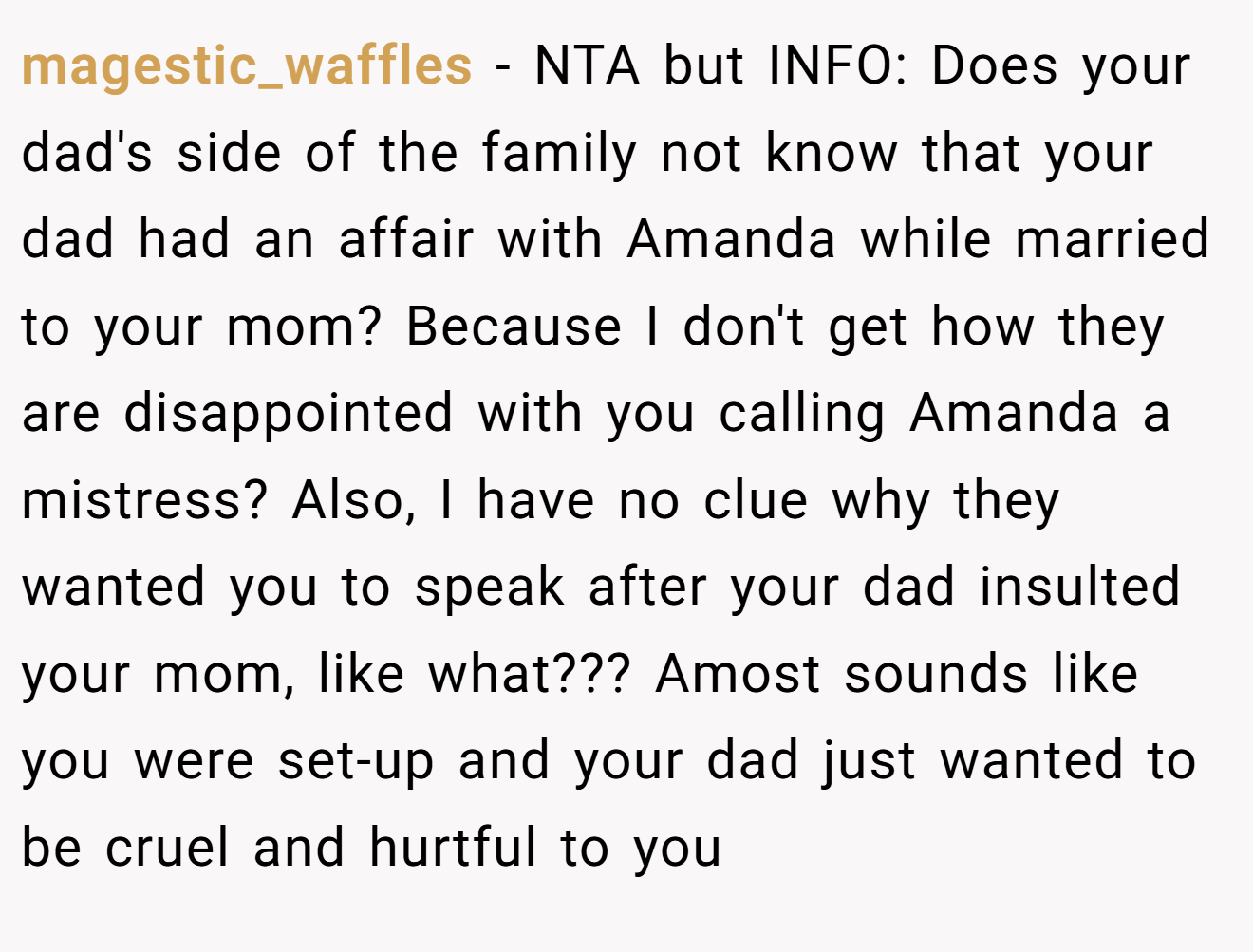
Task: Click the word "mistress?" in the comment
Action: (145, 501)
